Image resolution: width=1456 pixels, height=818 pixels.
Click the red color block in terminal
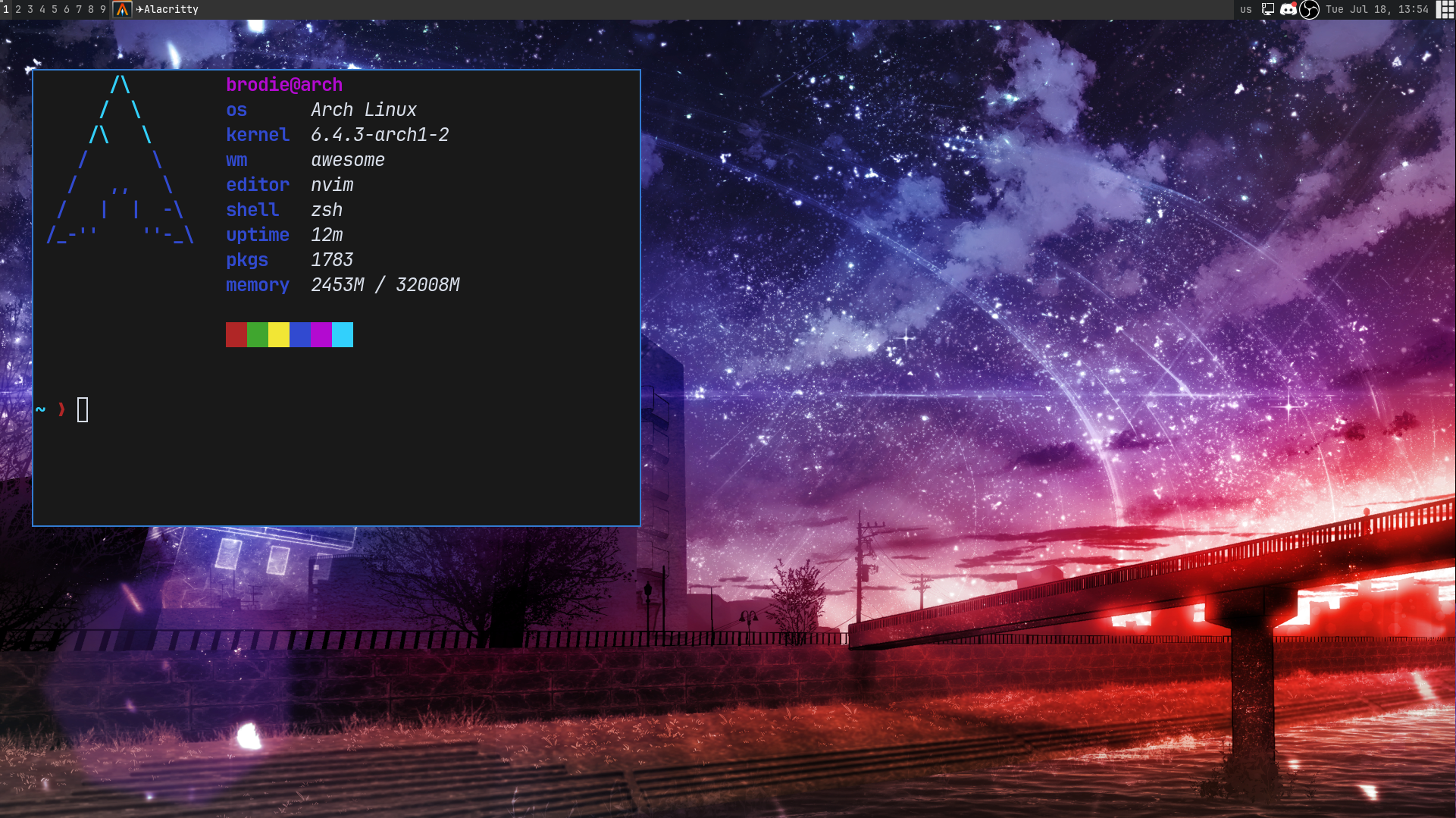[x=236, y=334]
